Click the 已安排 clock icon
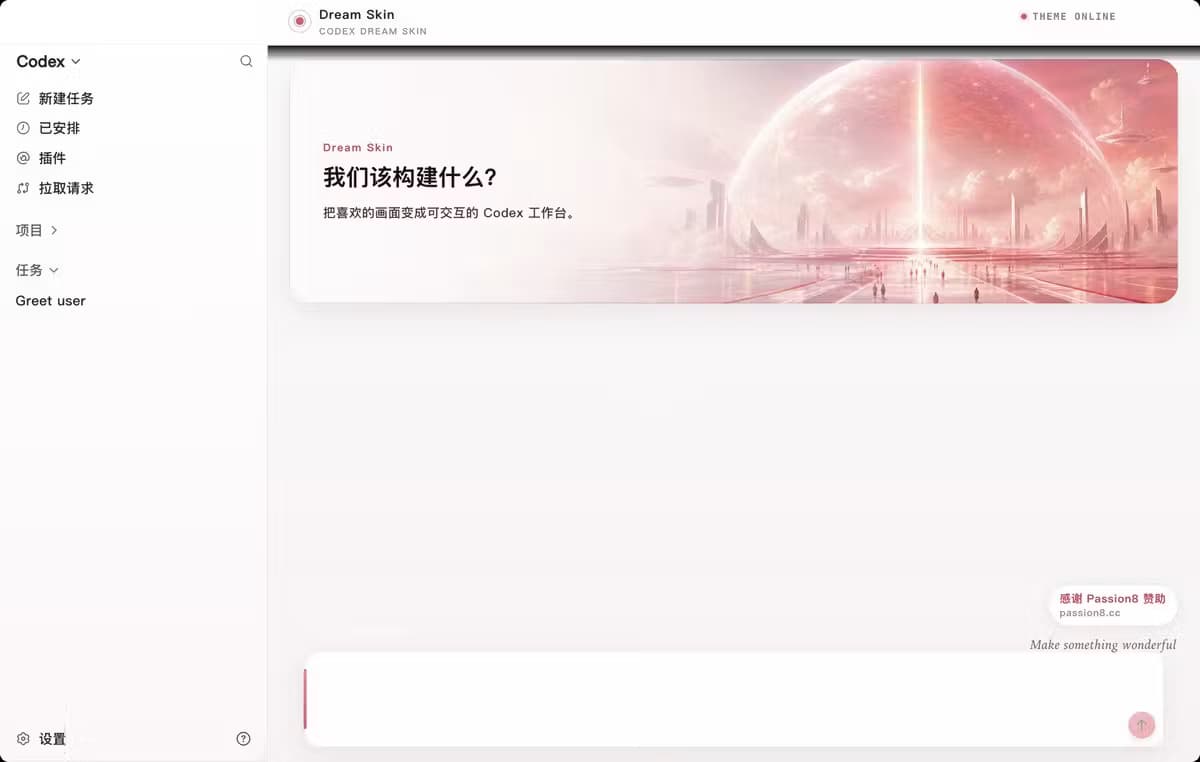The width and height of the screenshot is (1200, 762). click(23, 128)
